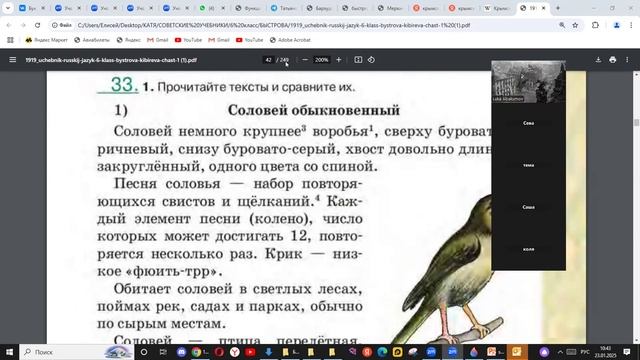Switch to the Wikipedia tab
The width and height of the screenshot is (640, 360).
click(x=496, y=8)
